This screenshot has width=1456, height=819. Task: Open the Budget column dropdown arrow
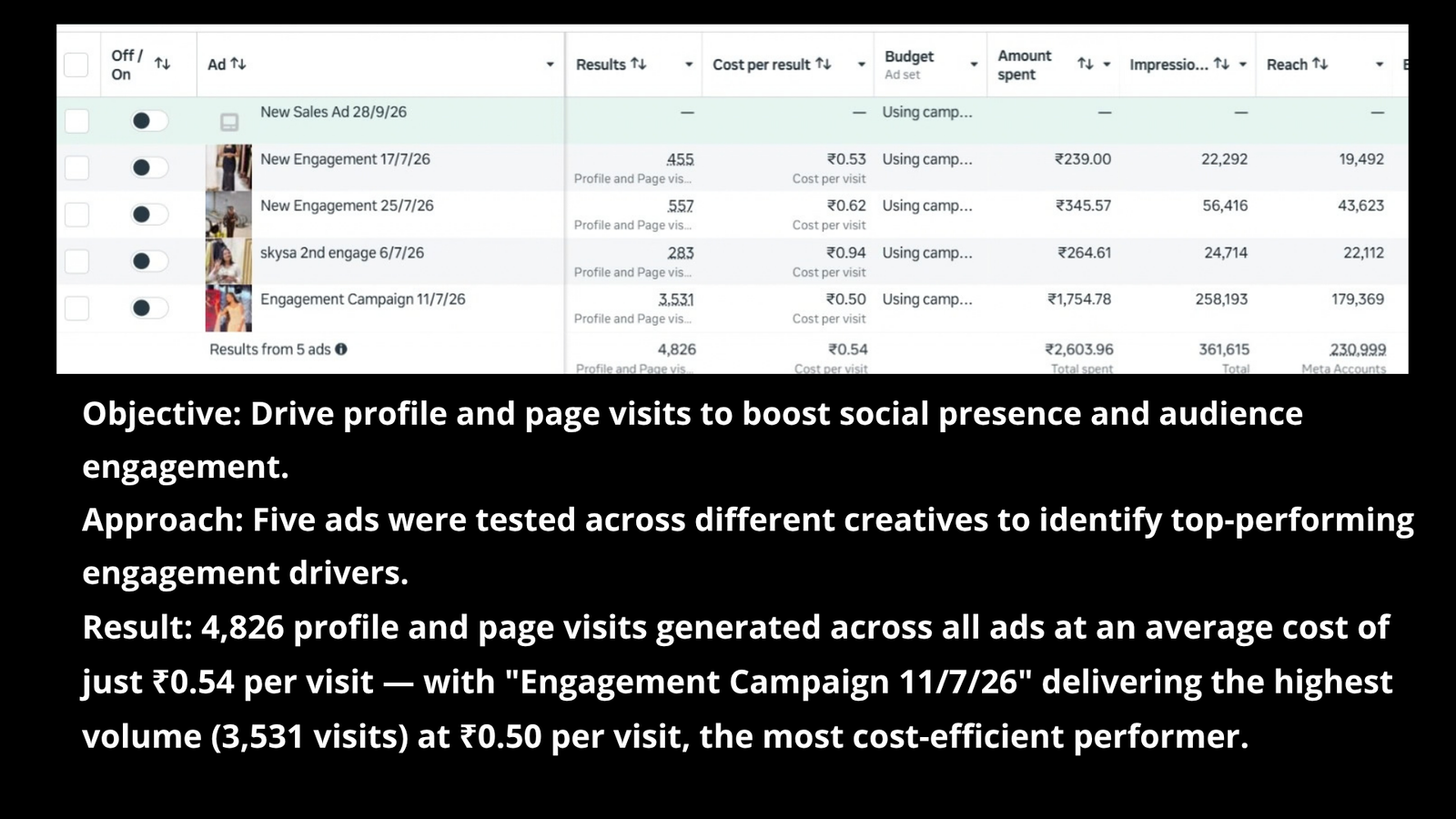click(974, 65)
